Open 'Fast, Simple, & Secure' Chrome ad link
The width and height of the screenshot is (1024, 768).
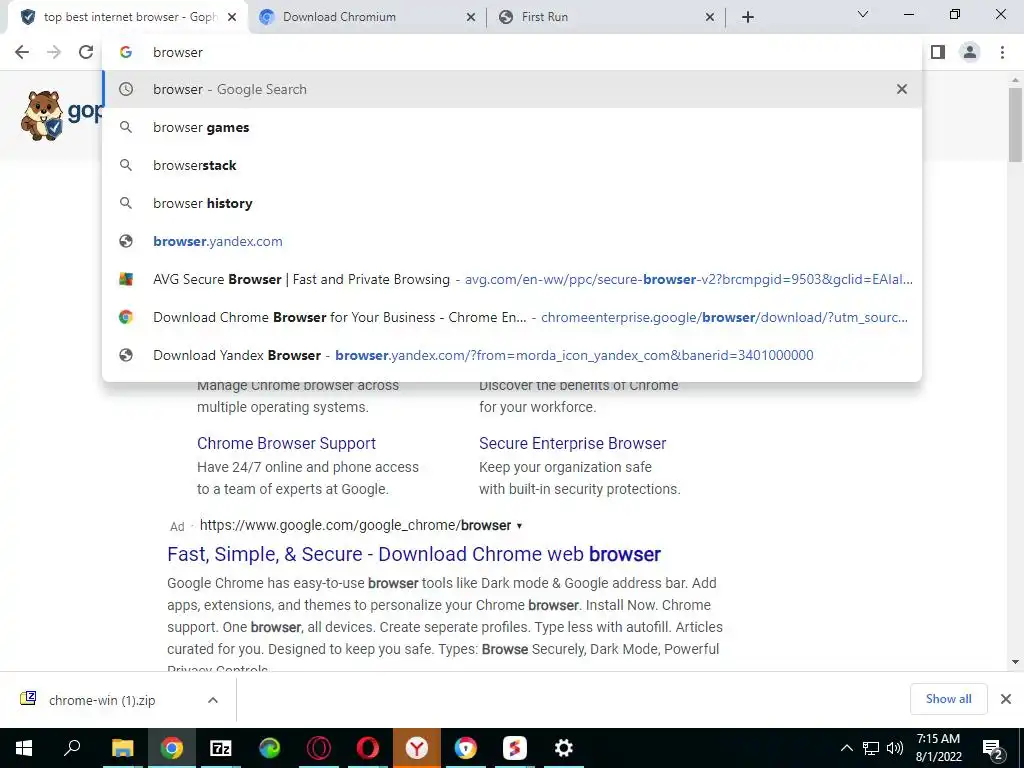(414, 554)
